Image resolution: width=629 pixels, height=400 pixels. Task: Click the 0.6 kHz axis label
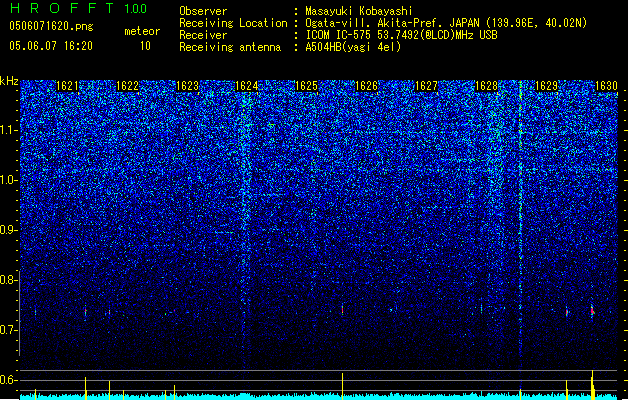click(x=7, y=380)
